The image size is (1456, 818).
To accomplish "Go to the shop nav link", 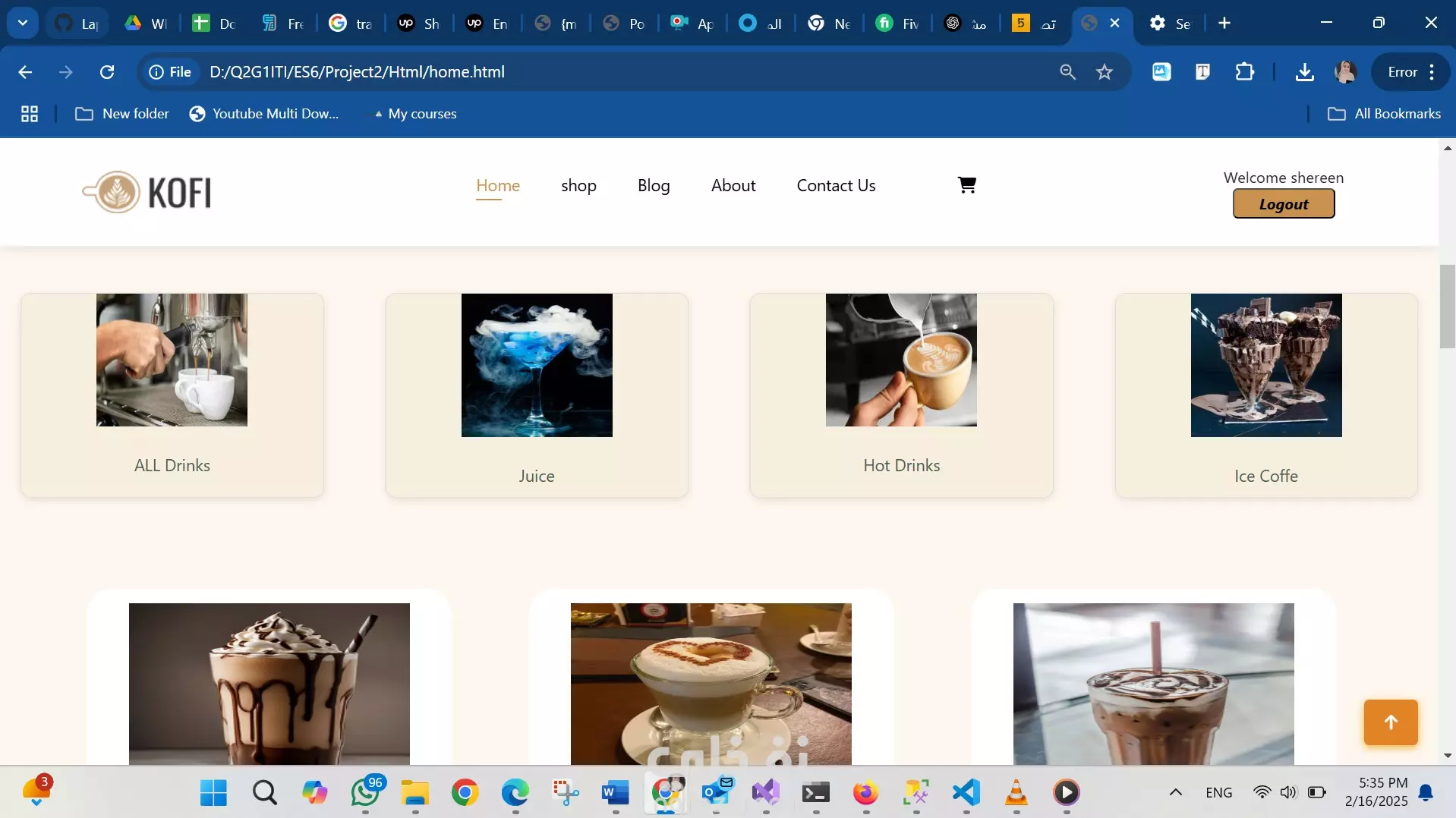I will pos(578,186).
